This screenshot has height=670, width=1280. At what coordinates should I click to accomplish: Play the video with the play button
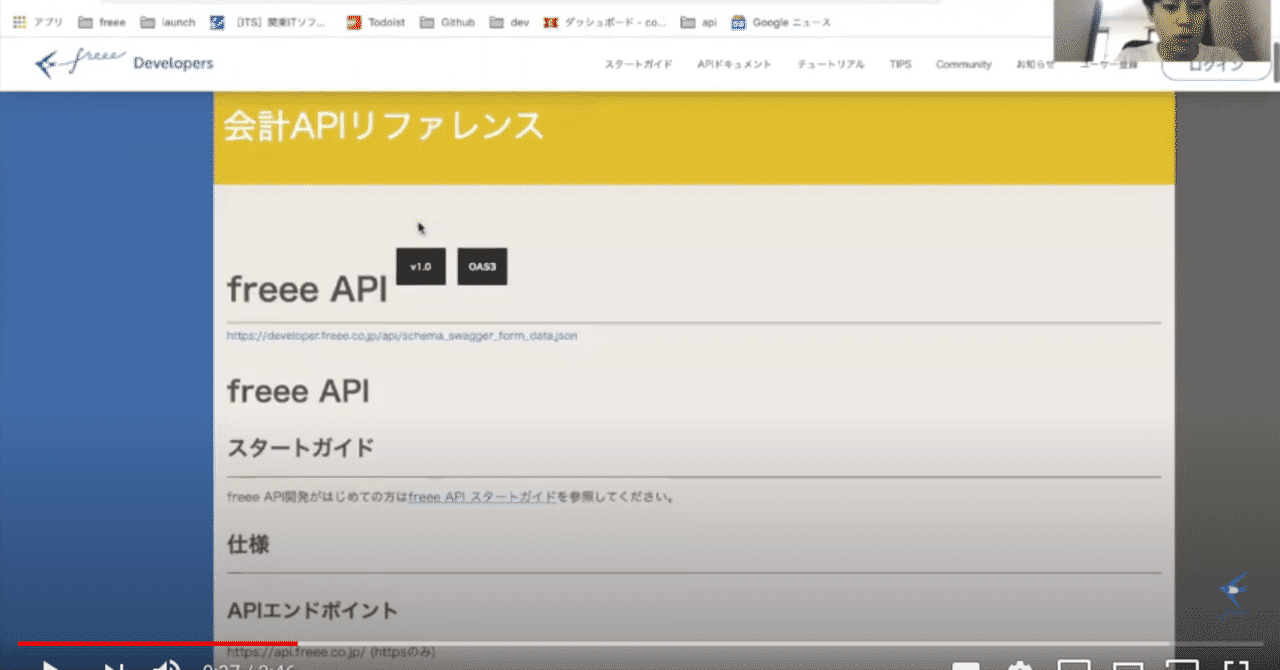pyautogui.click(x=51, y=665)
